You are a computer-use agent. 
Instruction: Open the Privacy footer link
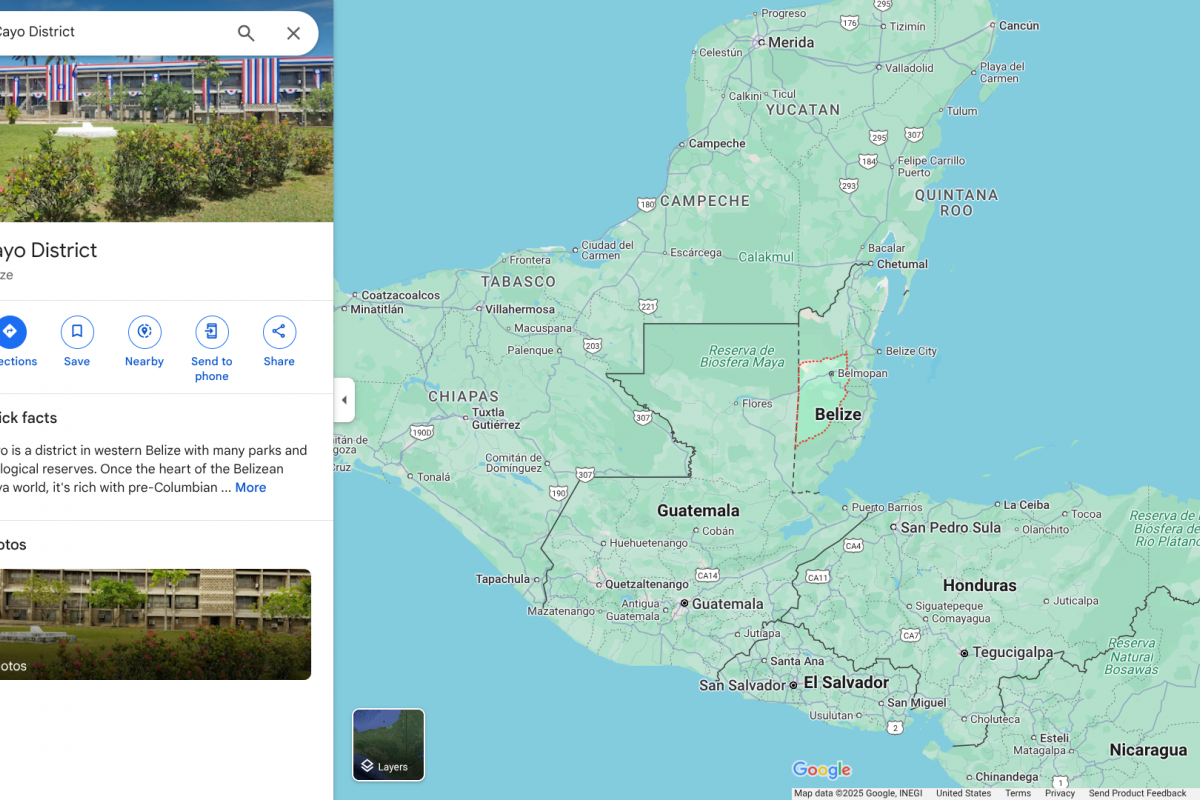coord(1060,793)
